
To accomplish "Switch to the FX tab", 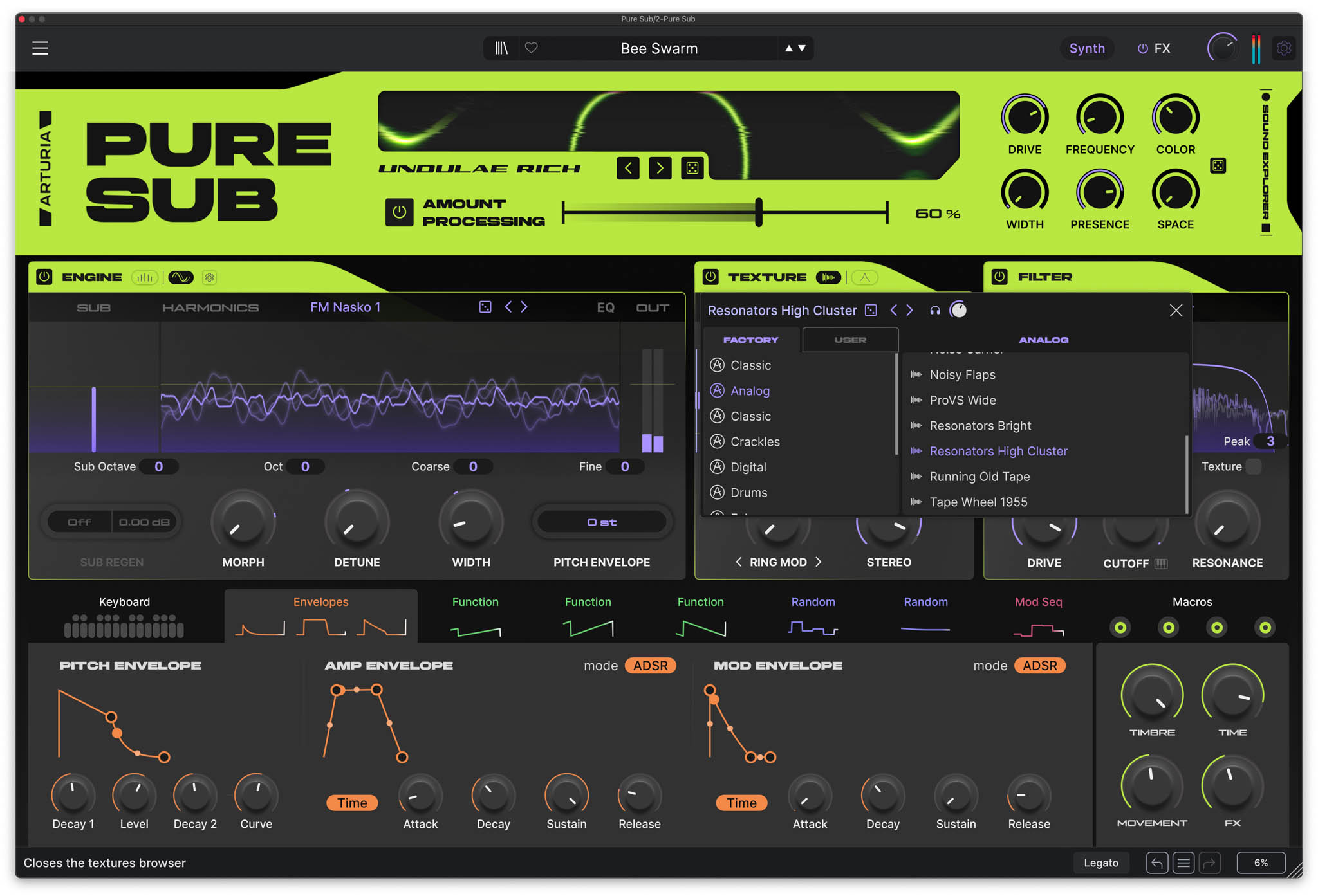I will pyautogui.click(x=1154, y=48).
